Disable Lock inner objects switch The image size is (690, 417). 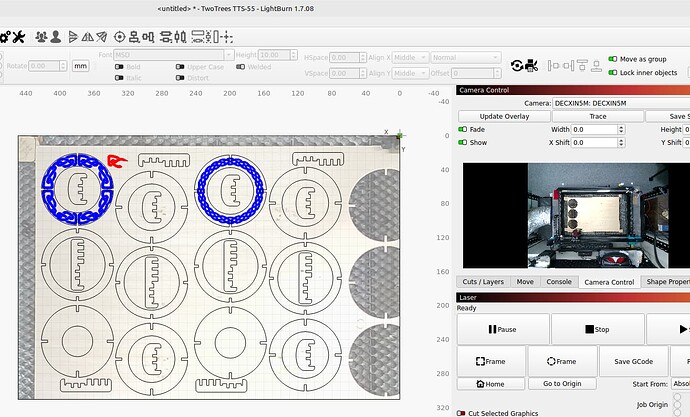(613, 73)
